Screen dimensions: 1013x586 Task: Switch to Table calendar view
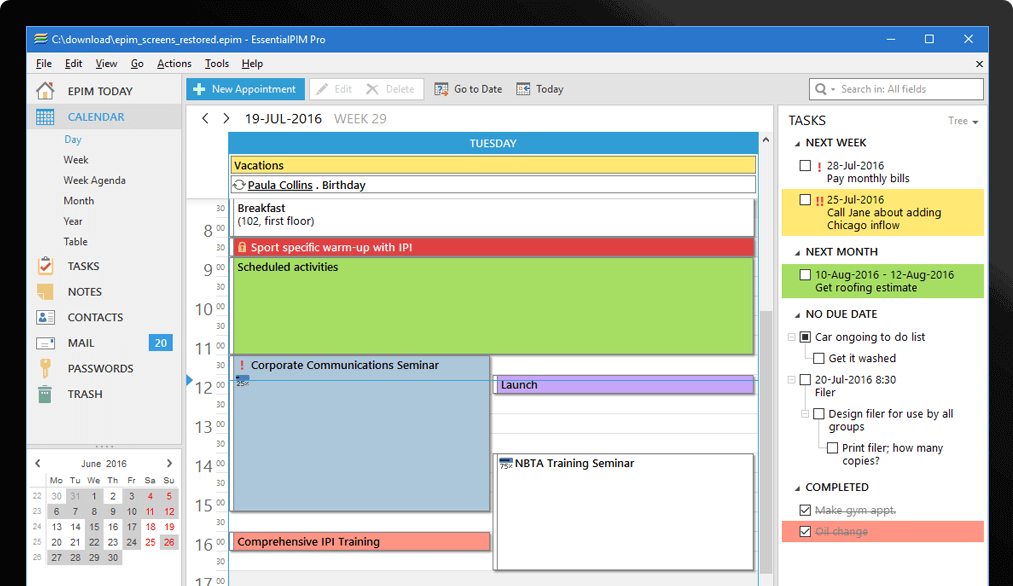76,242
